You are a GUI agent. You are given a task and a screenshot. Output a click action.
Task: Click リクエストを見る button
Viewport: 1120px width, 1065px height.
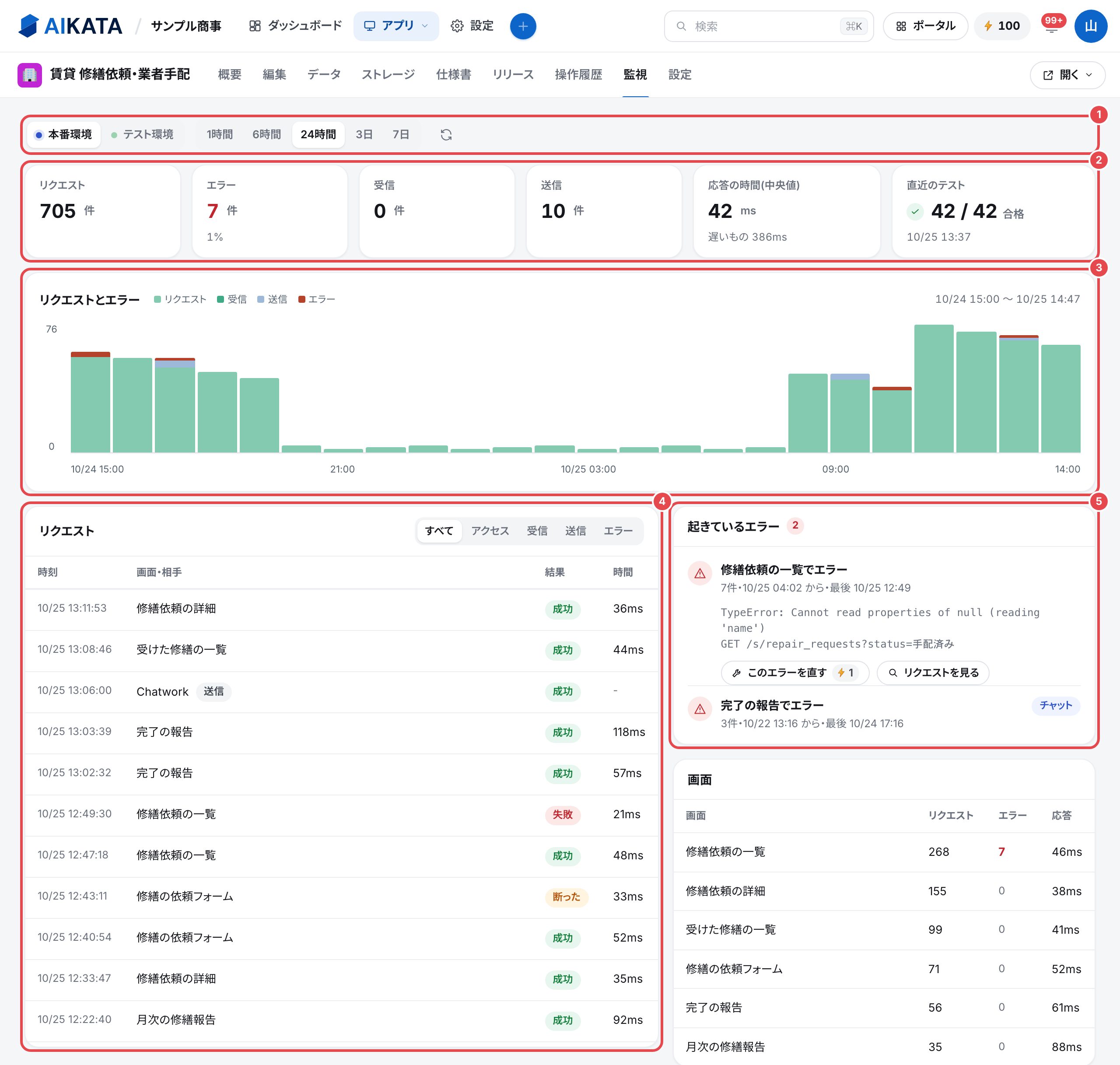[x=933, y=673]
